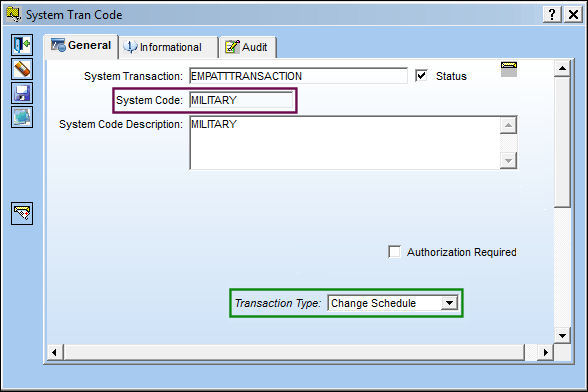588x392 pixels.
Task: Click the System Code field
Action: pos(242,100)
